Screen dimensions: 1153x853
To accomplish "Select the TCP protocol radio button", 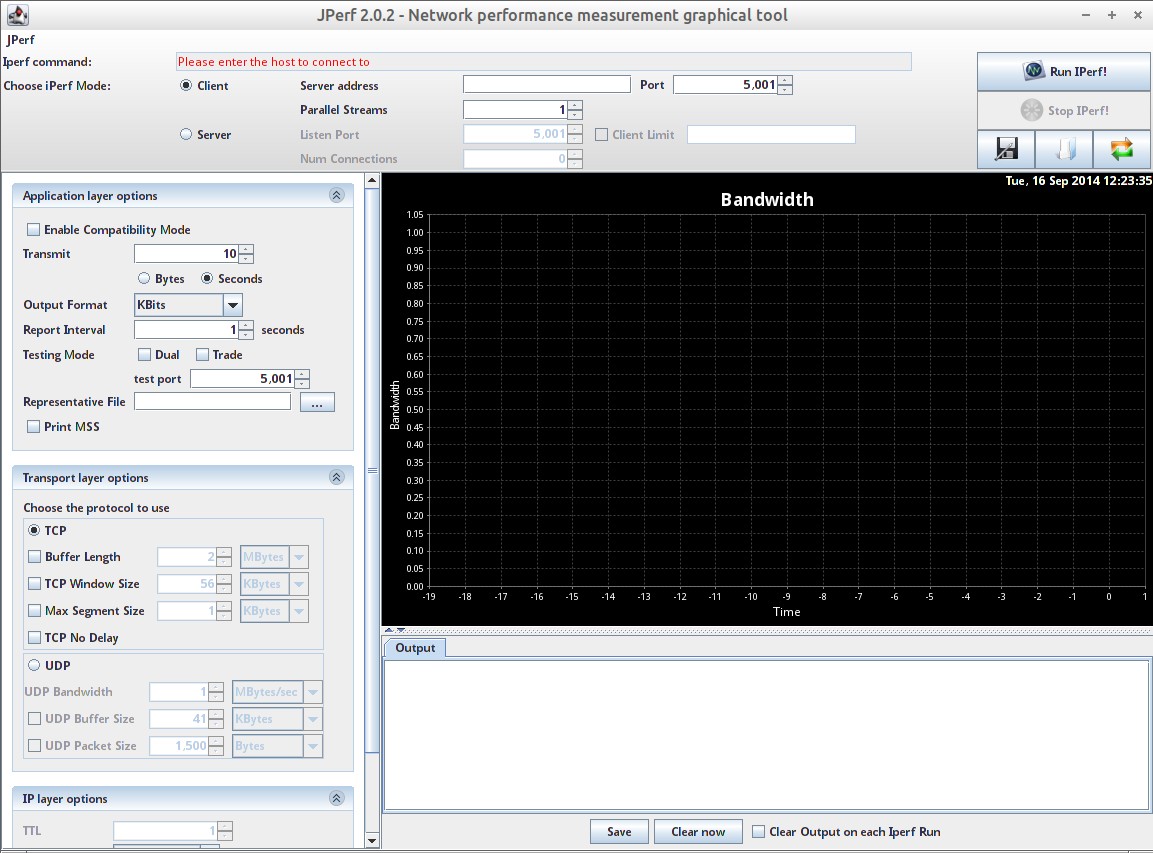I will (34, 530).
